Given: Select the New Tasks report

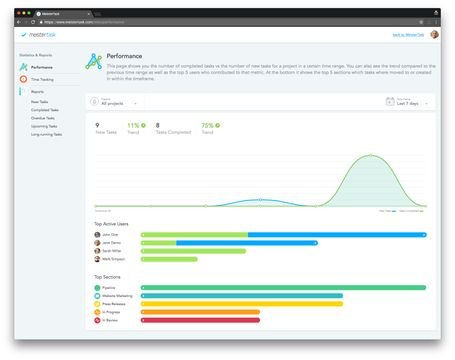Looking at the screenshot, I should pyautogui.click(x=39, y=102).
